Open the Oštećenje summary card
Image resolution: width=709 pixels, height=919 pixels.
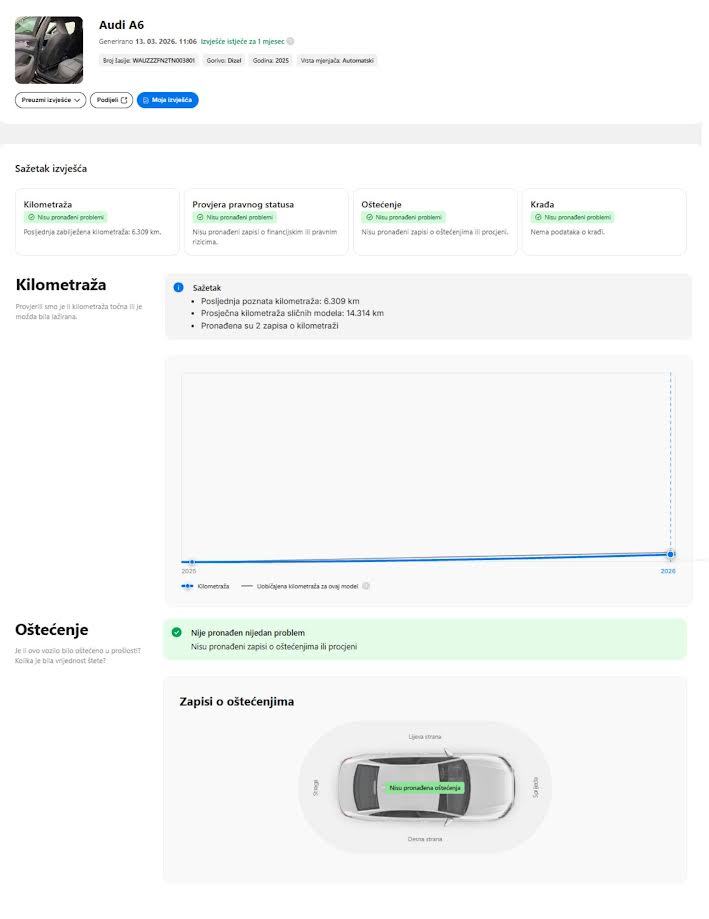click(x=435, y=221)
